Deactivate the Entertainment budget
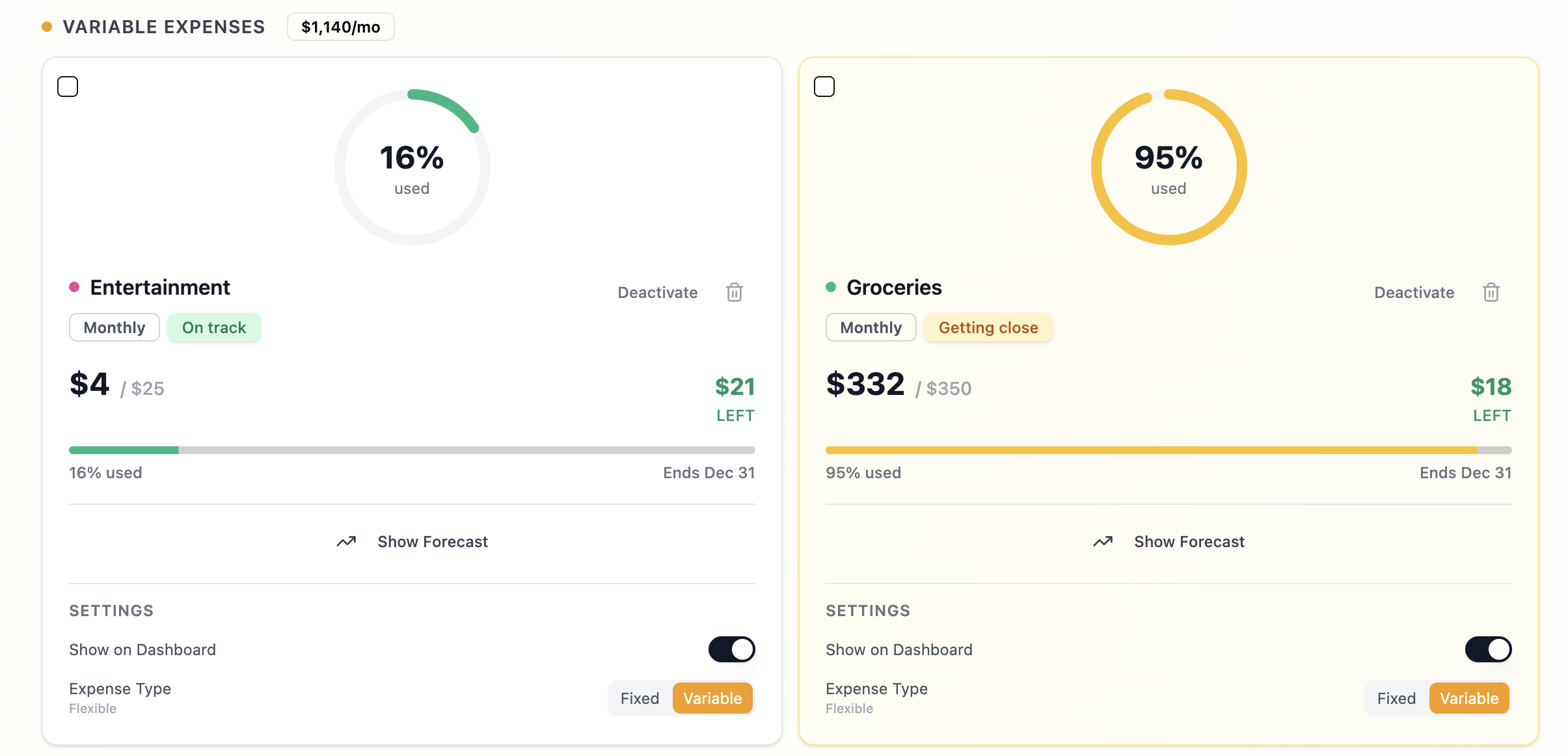Image resolution: width=1568 pixels, height=756 pixels. [x=658, y=292]
